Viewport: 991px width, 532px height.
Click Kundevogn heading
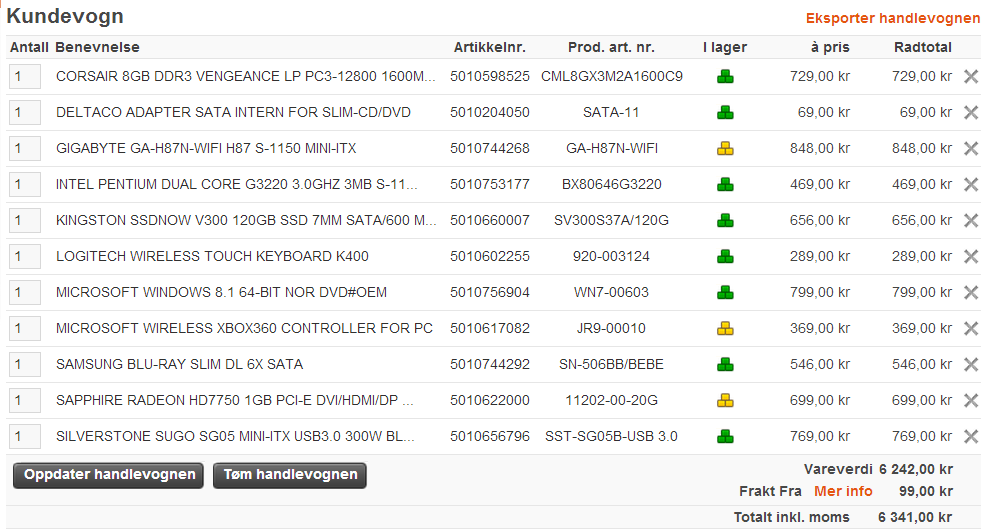click(65, 16)
